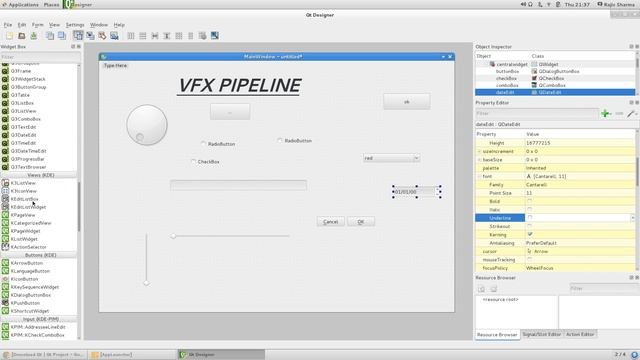
Task: Toggle Underline font property checkbox
Action: click(x=530, y=218)
